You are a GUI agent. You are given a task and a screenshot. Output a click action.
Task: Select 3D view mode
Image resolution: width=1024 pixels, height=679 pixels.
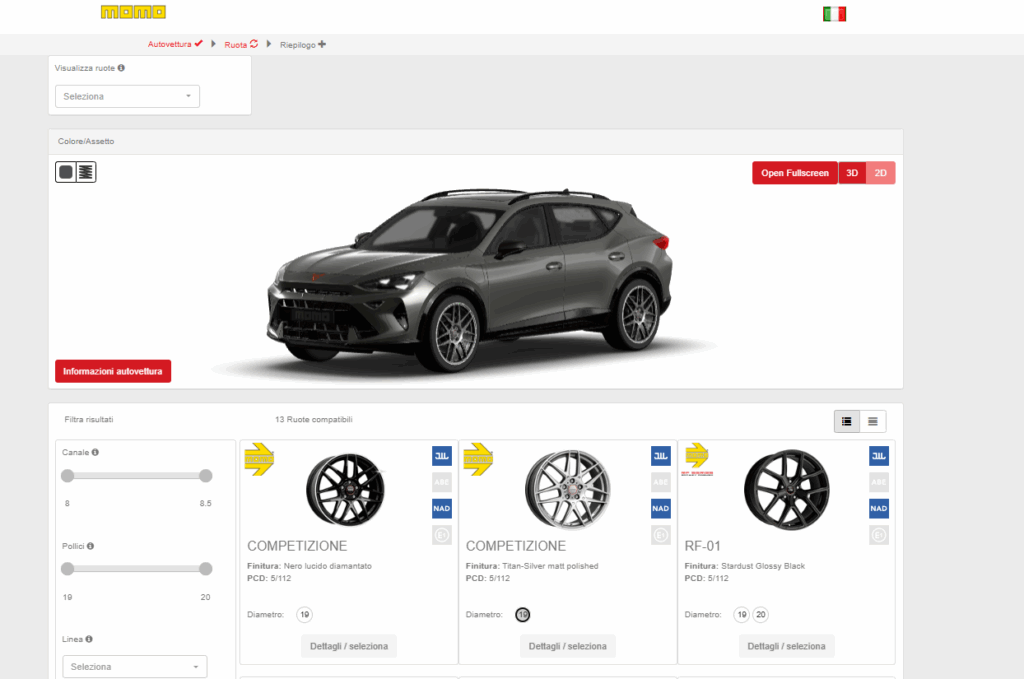pos(852,173)
